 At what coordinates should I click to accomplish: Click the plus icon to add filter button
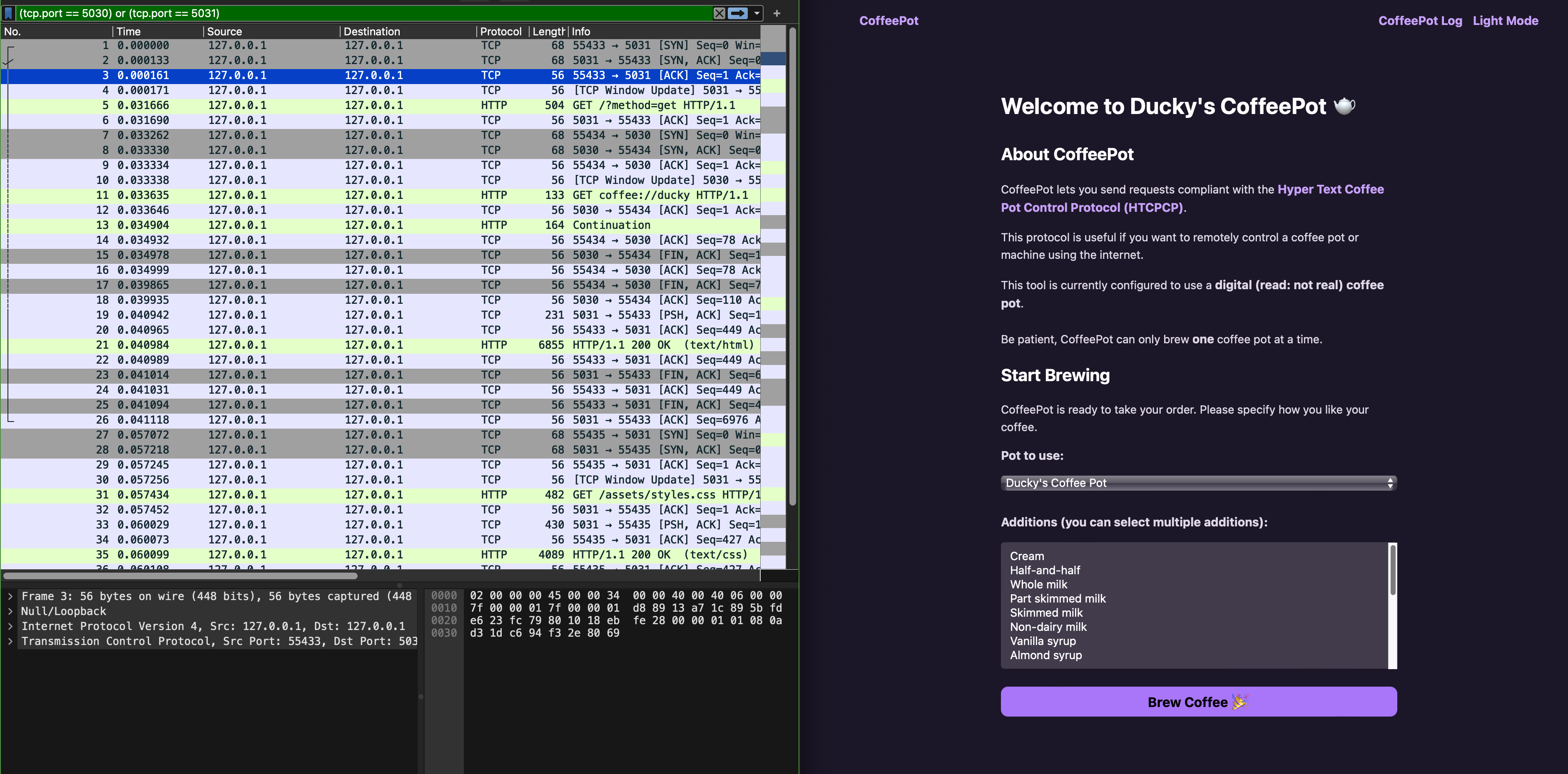tap(776, 13)
